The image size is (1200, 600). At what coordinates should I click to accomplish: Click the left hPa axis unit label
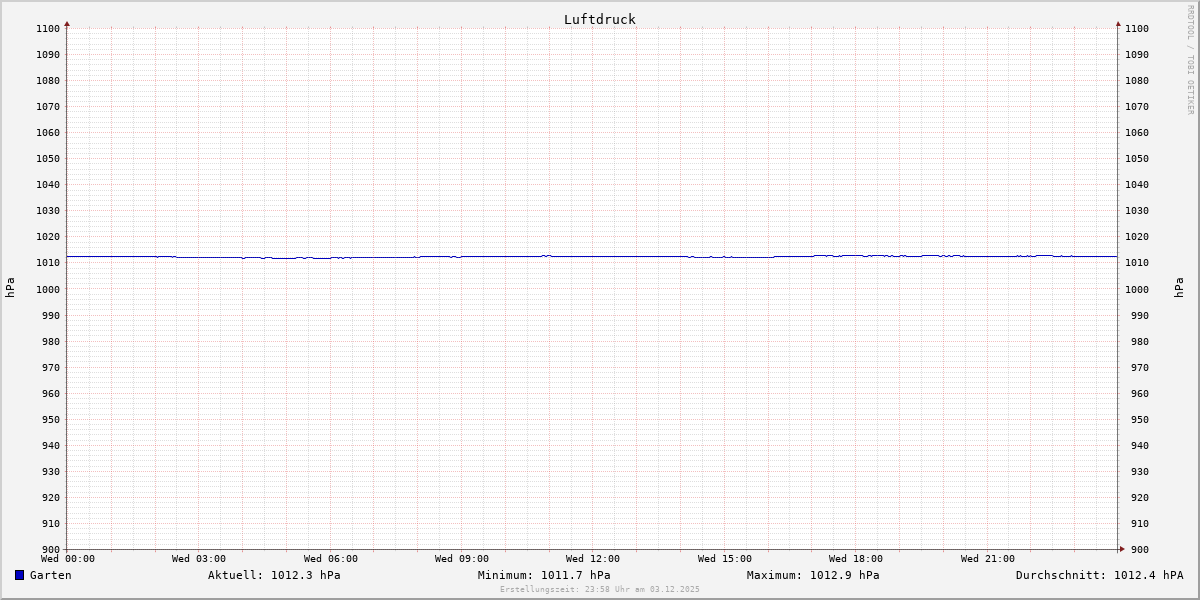pyautogui.click(x=10, y=288)
